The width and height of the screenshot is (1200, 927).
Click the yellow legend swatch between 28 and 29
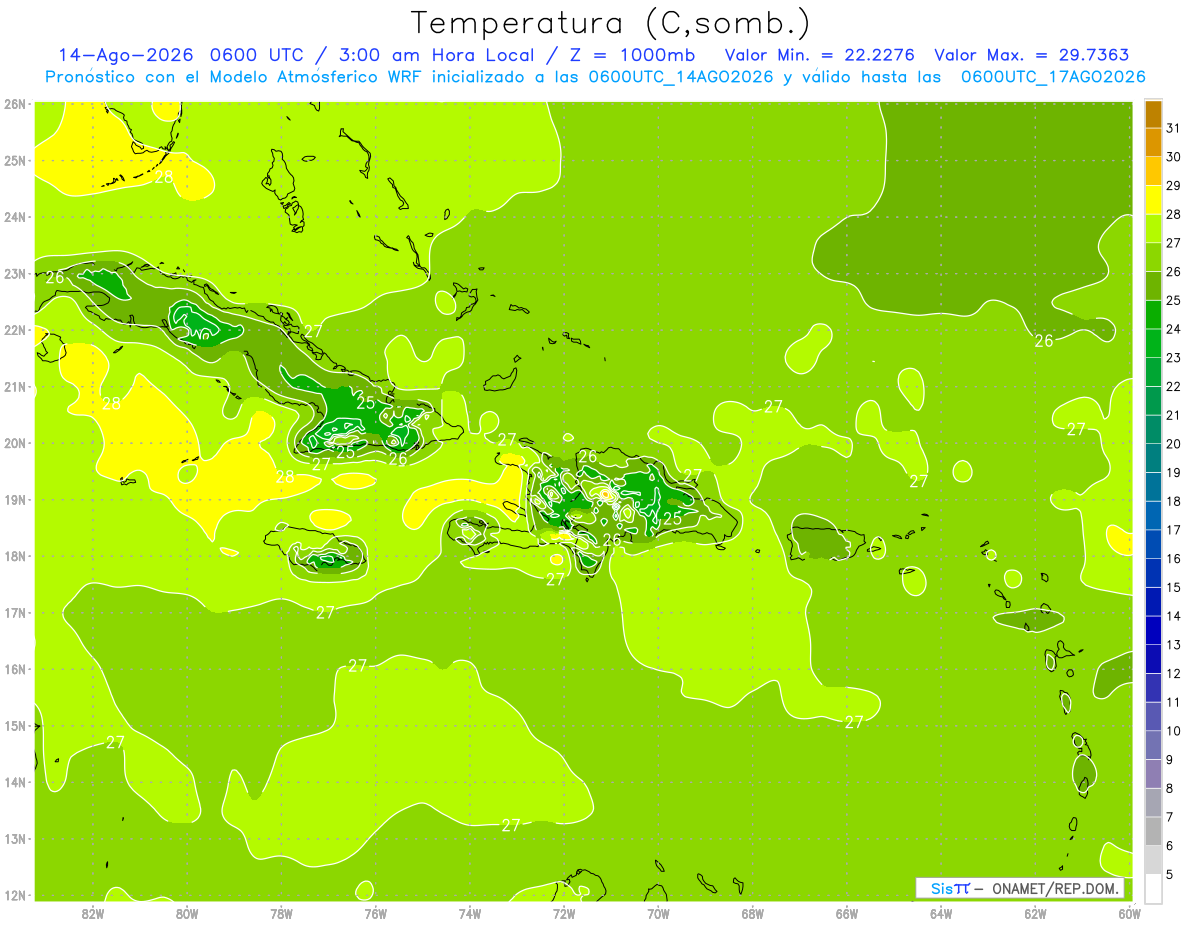pyautogui.click(x=1153, y=200)
